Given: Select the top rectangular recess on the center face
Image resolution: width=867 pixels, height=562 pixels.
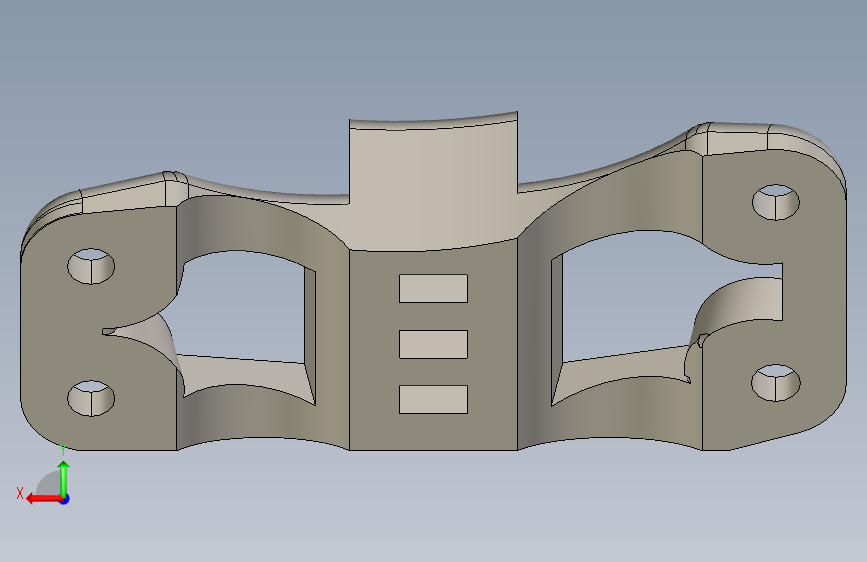Looking at the screenshot, I should point(434,288).
